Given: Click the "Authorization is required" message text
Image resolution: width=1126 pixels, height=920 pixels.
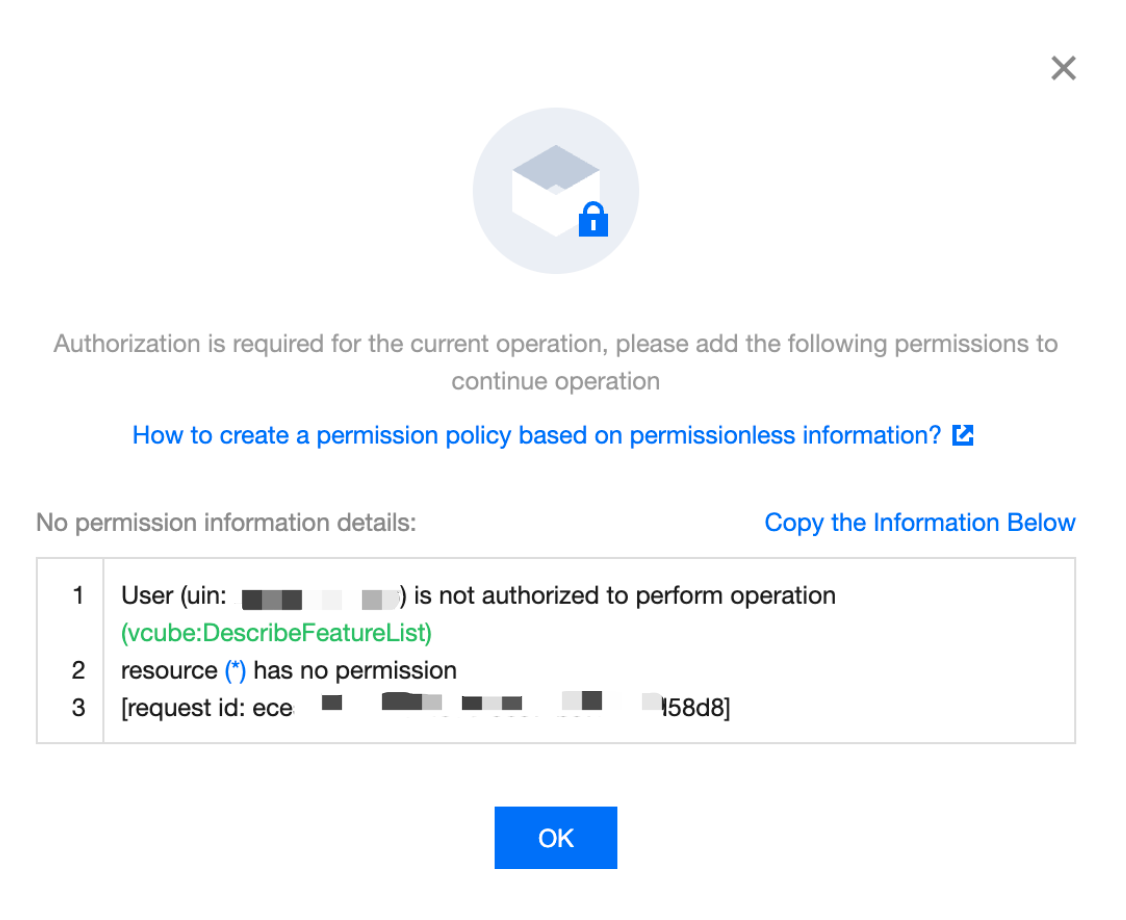Looking at the screenshot, I should [555, 344].
